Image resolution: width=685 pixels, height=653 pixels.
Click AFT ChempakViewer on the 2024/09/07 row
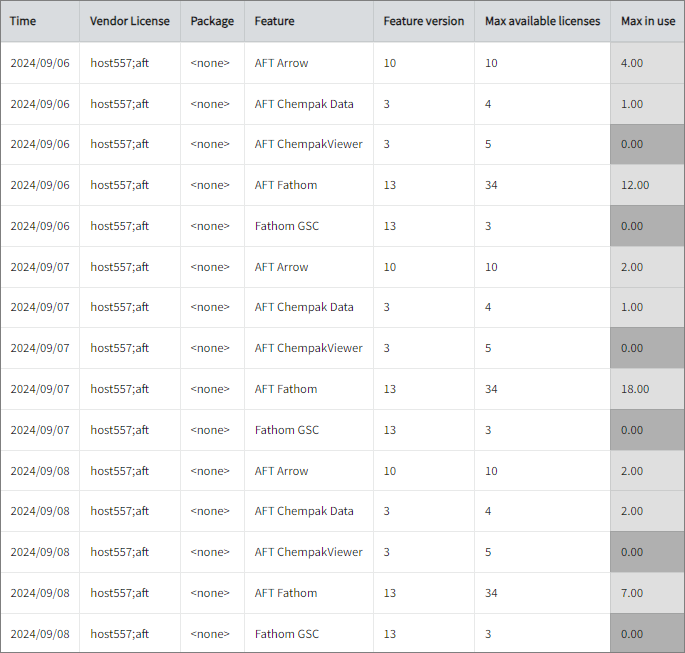[x=308, y=348]
